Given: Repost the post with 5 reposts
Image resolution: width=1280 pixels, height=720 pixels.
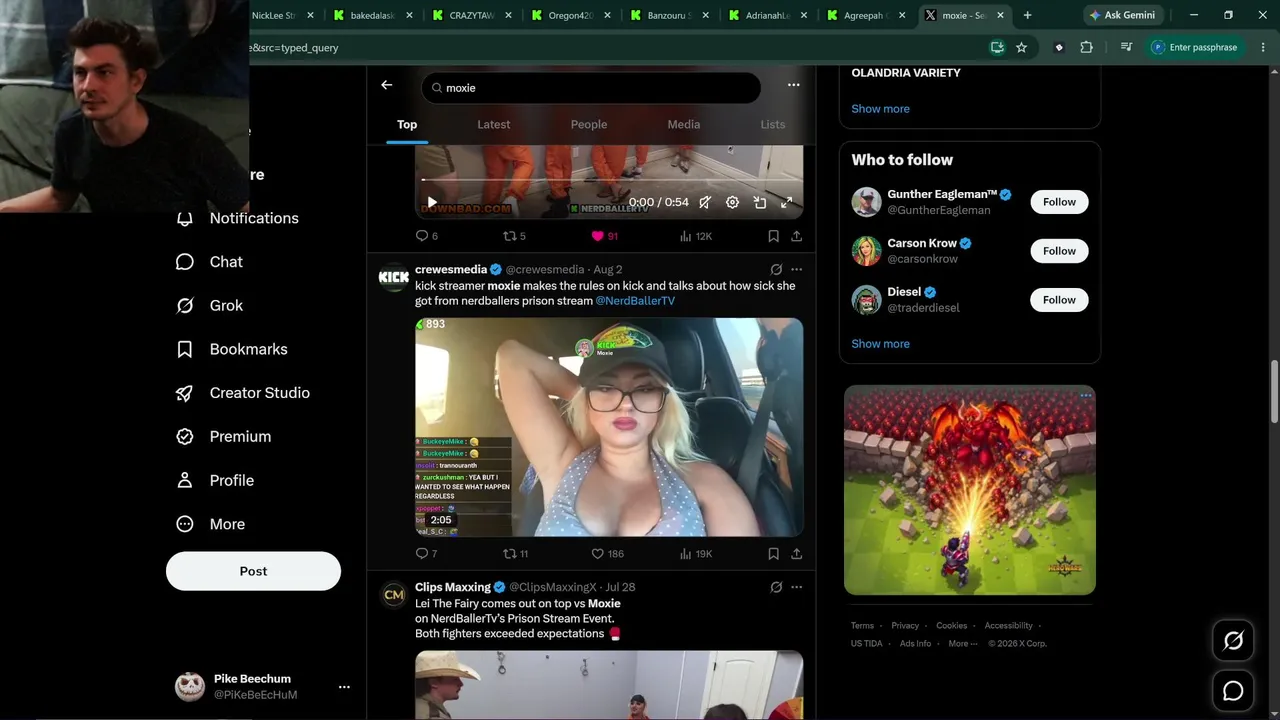Looking at the screenshot, I should pyautogui.click(x=514, y=236).
